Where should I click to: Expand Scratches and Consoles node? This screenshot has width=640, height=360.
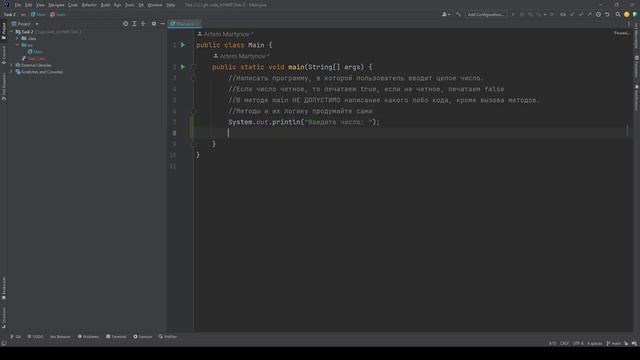click(x=11, y=72)
